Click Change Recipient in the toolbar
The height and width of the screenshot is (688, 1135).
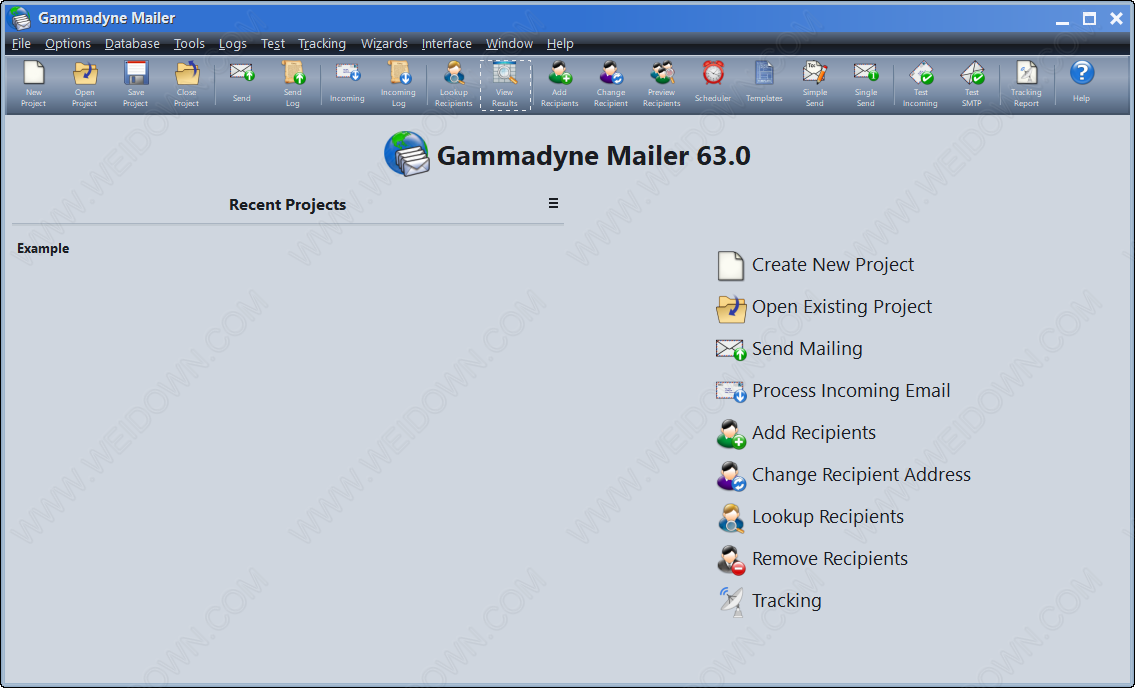click(611, 84)
